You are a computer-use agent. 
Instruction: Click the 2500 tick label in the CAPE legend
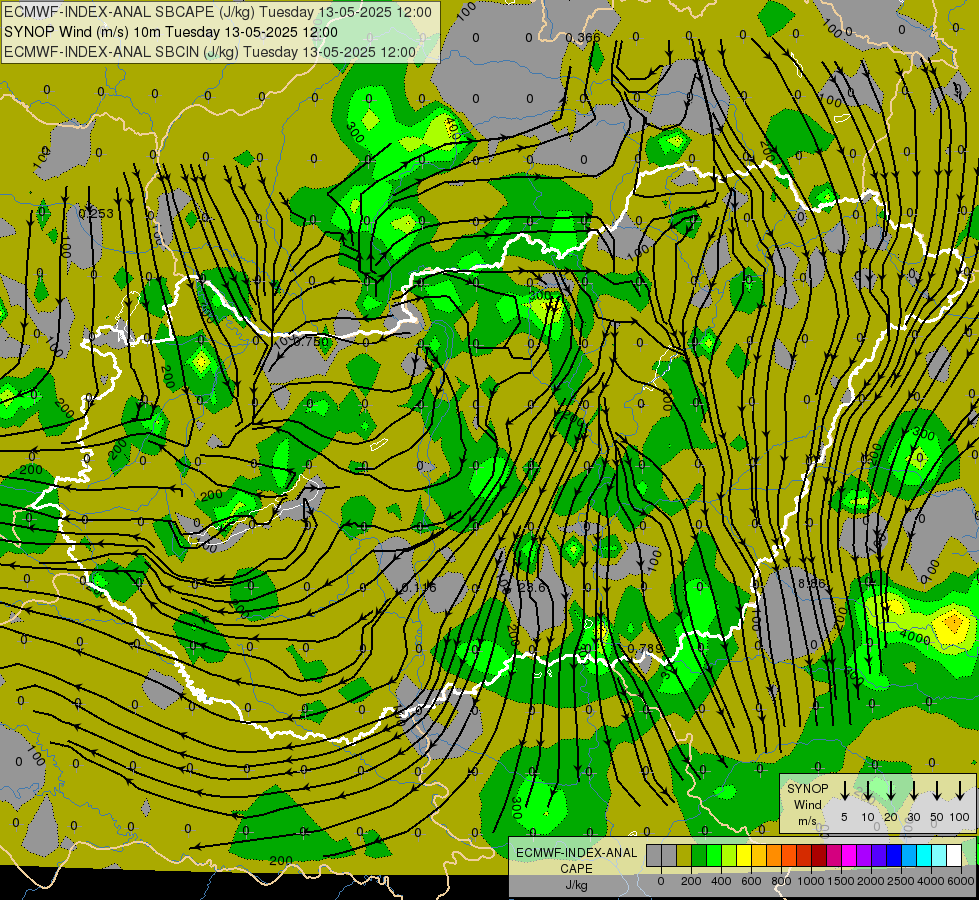click(x=901, y=881)
